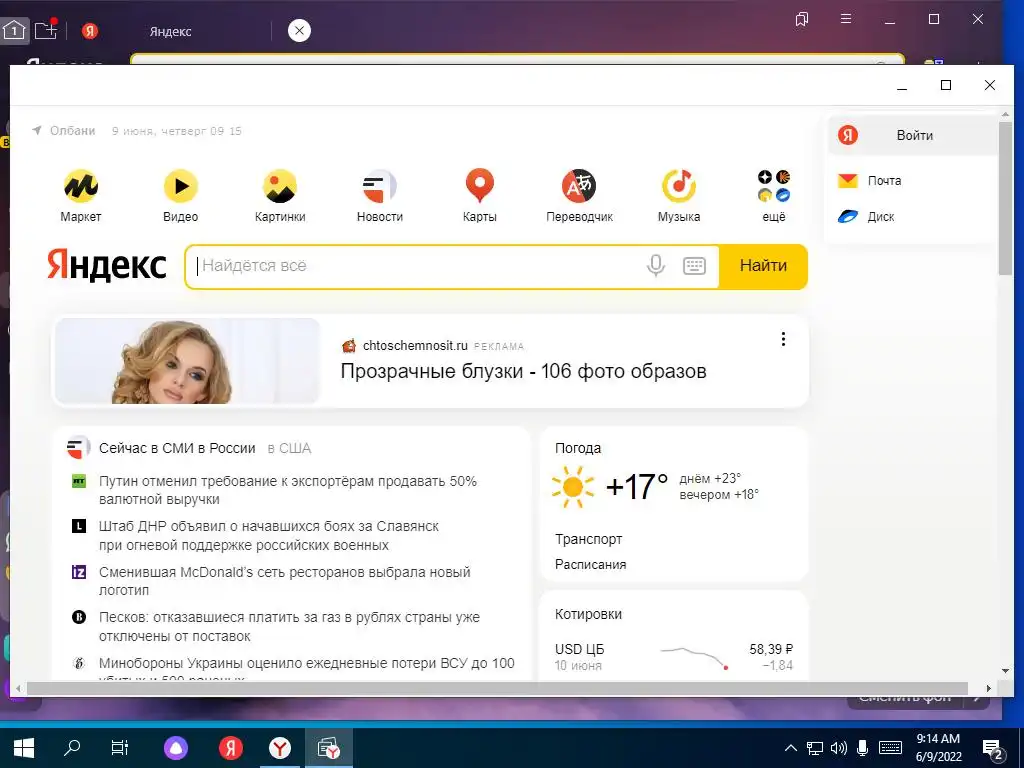Open the Переводчик translator service

[x=579, y=195]
